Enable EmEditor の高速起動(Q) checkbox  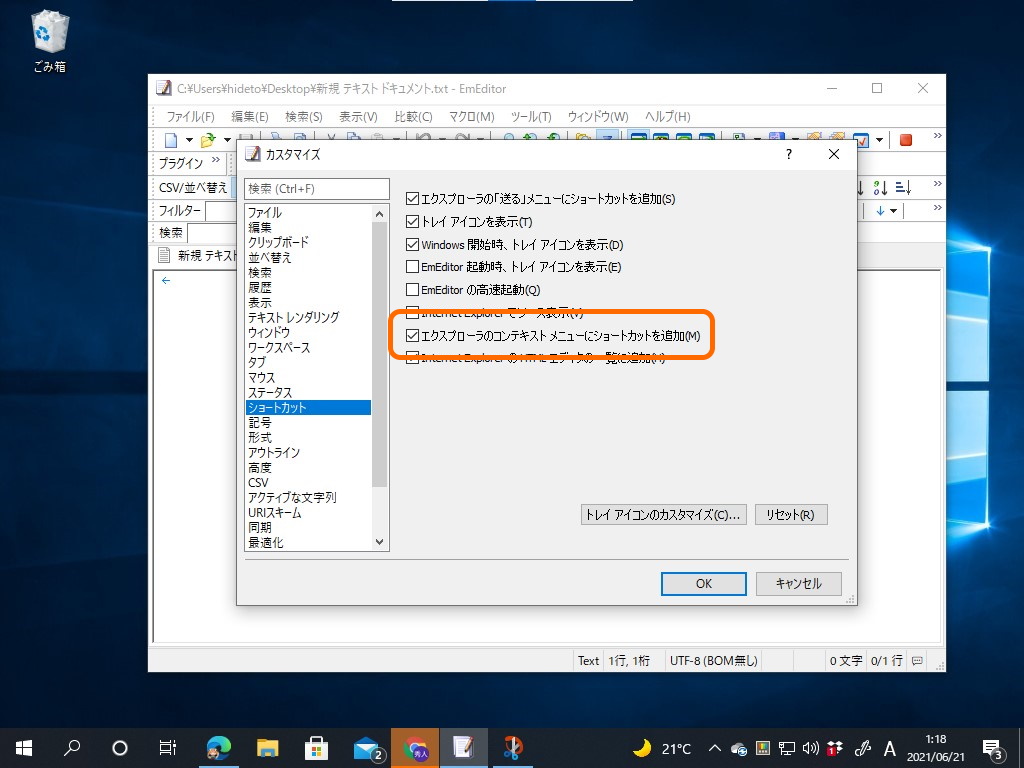point(412,289)
